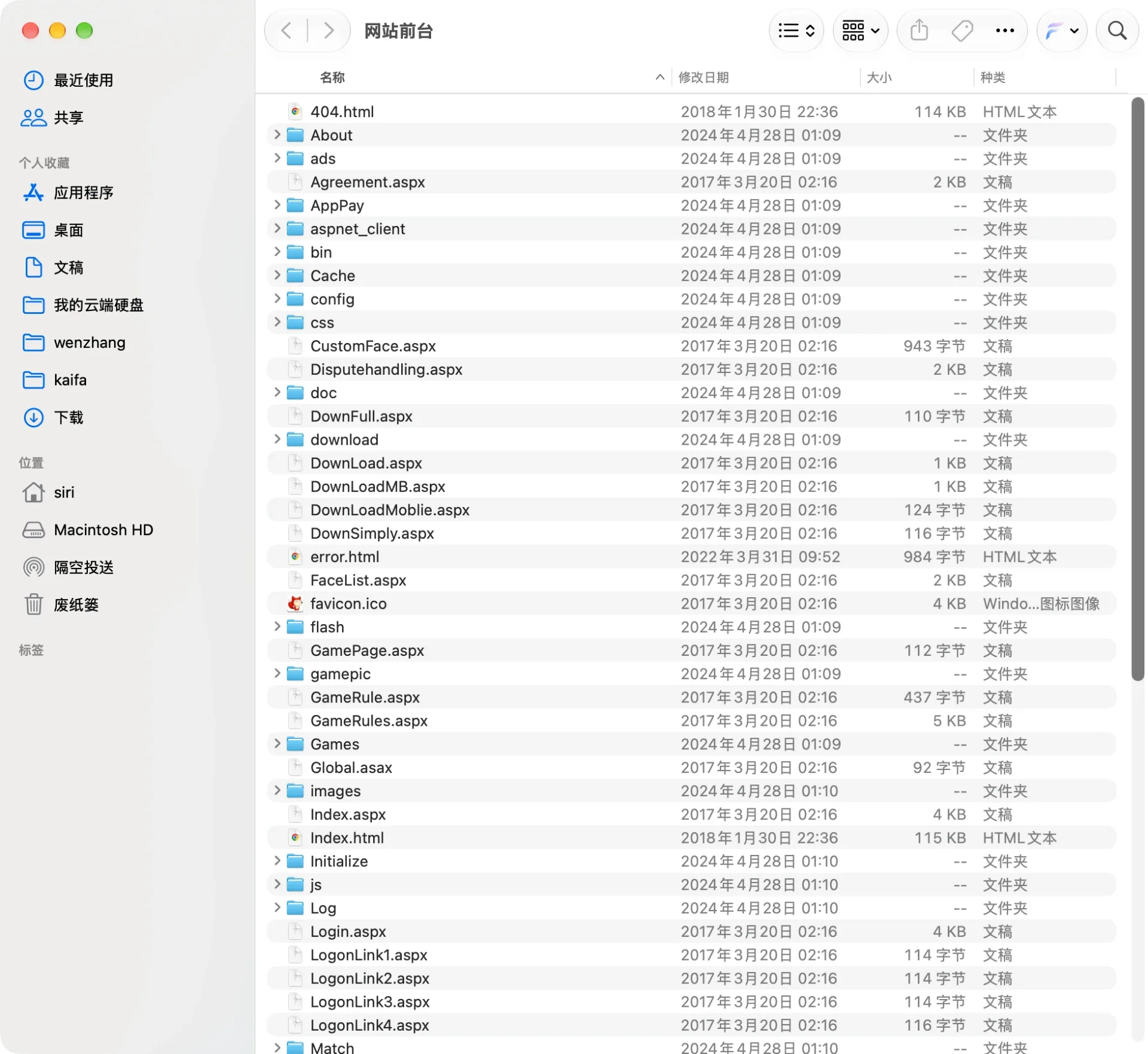Image resolution: width=1148 pixels, height=1054 pixels.
Task: Expand the Initialize folder
Action: point(277,861)
